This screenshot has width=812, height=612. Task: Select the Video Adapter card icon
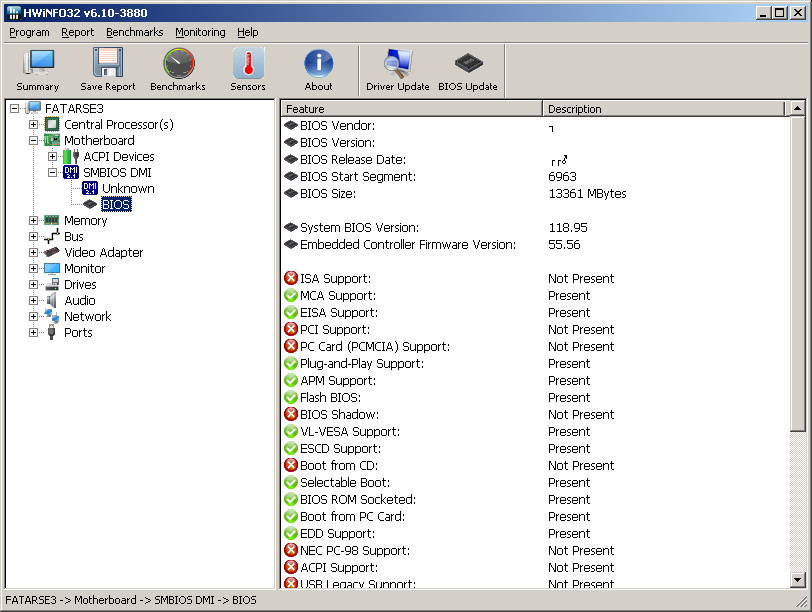(52, 252)
